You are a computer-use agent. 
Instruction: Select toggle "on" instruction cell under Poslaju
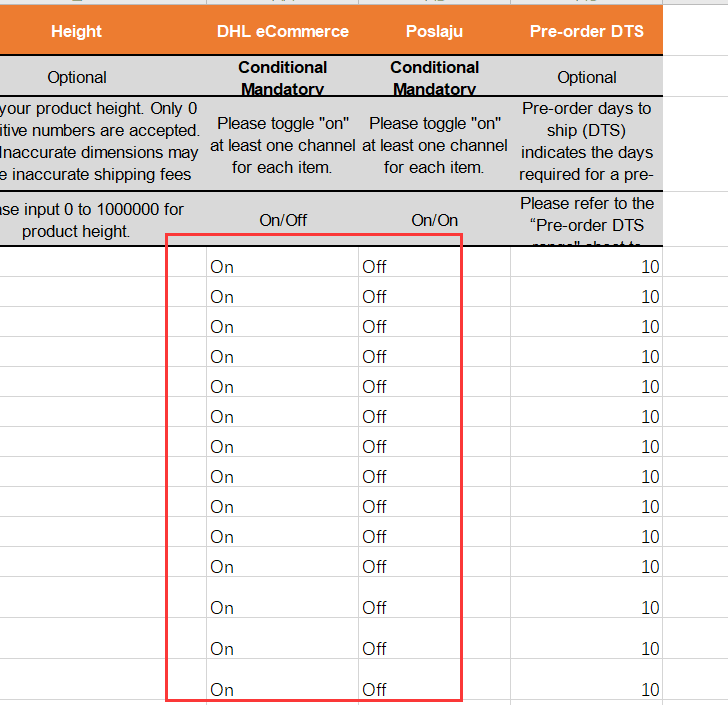click(434, 144)
